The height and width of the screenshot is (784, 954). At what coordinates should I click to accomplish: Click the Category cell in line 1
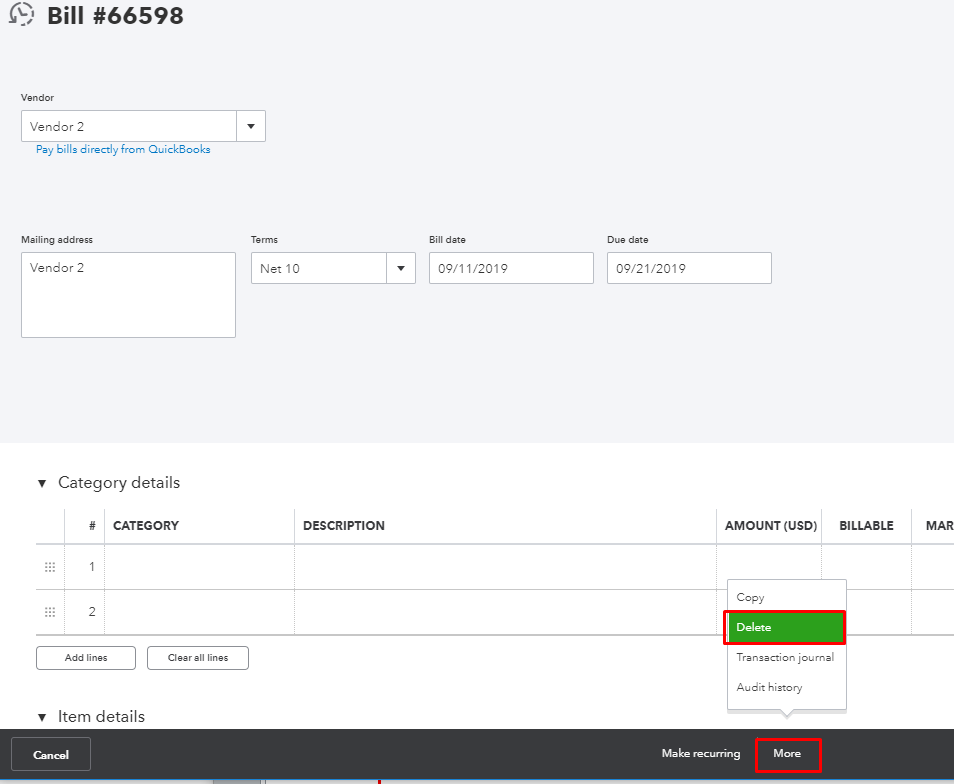click(x=200, y=567)
